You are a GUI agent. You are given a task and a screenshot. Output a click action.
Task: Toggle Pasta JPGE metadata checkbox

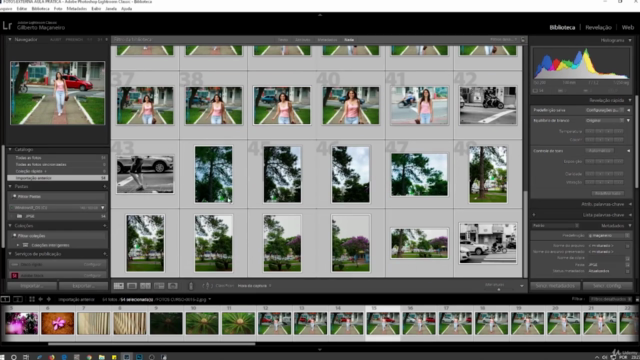(627, 264)
